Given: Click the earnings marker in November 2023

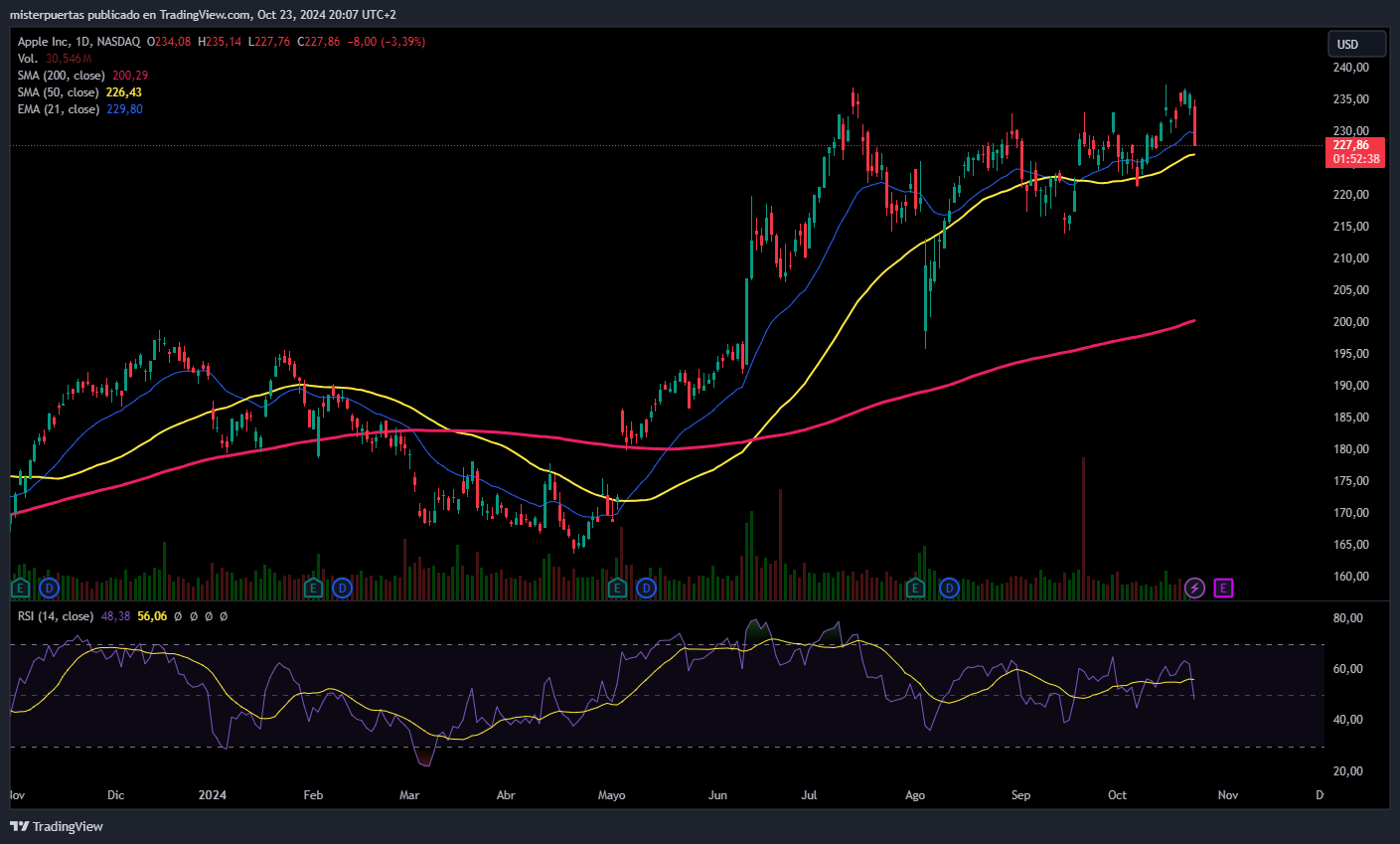Looking at the screenshot, I should 20,589.
